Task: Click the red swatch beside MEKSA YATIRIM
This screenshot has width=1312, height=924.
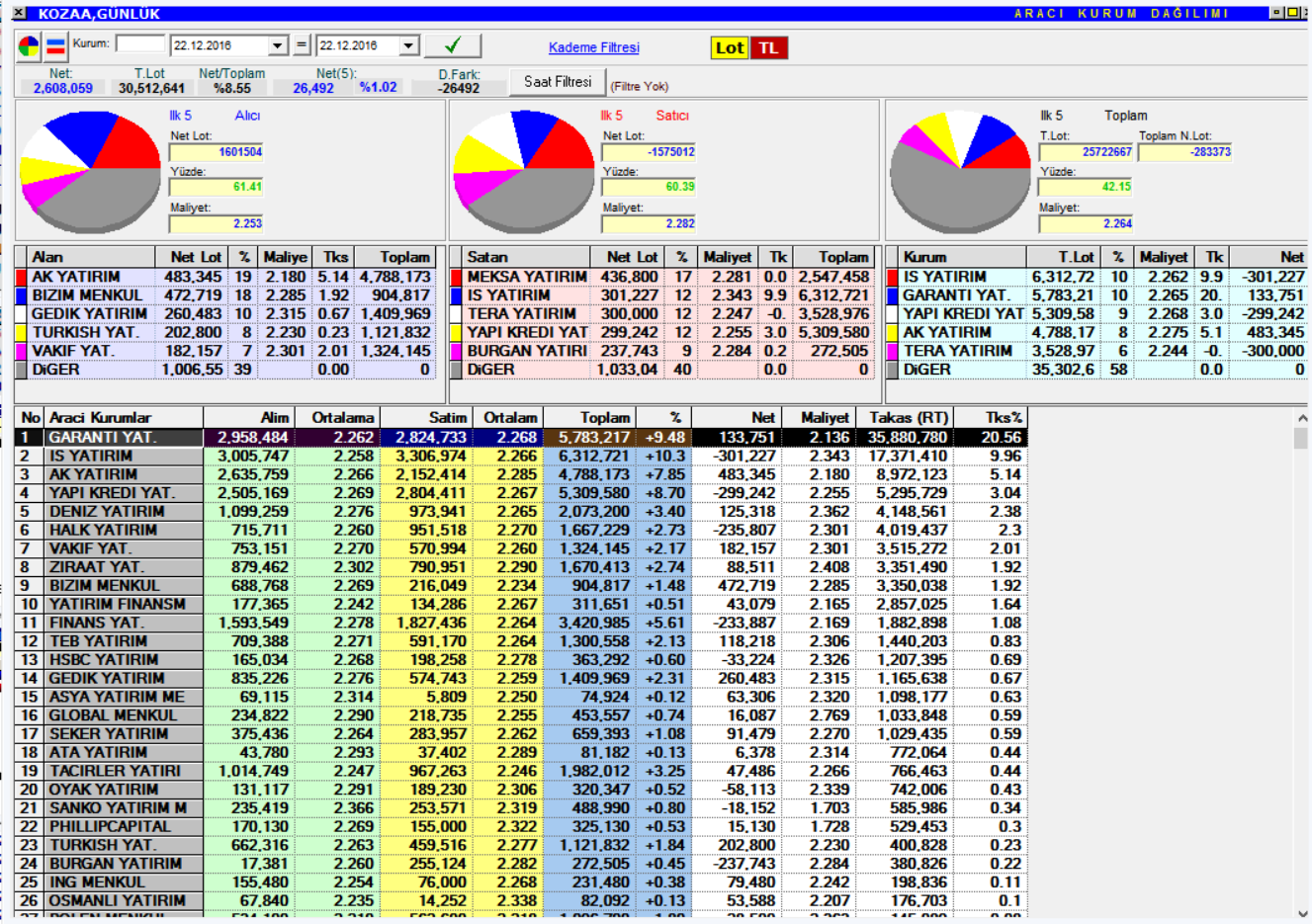Action: pyautogui.click(x=456, y=277)
